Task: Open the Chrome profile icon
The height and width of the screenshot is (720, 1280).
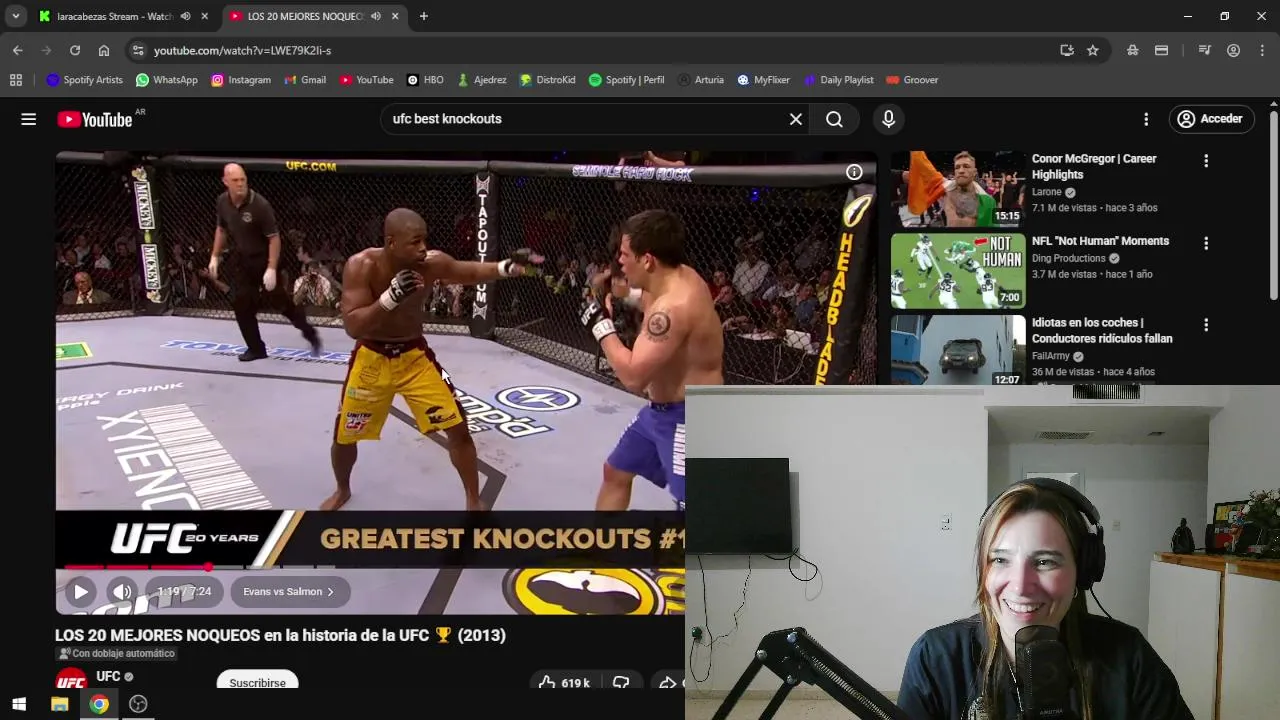Action: [x=1233, y=50]
